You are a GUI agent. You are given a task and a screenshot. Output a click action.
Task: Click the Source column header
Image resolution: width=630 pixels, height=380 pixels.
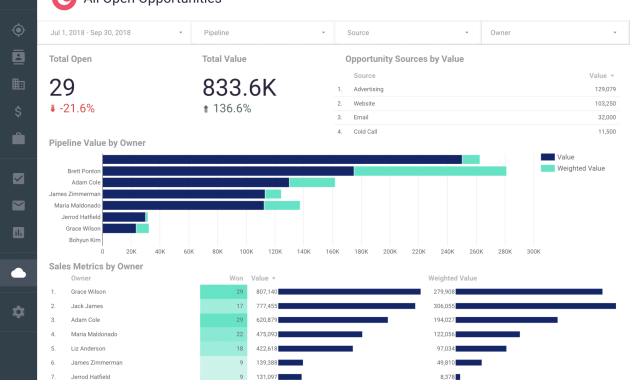pos(364,76)
